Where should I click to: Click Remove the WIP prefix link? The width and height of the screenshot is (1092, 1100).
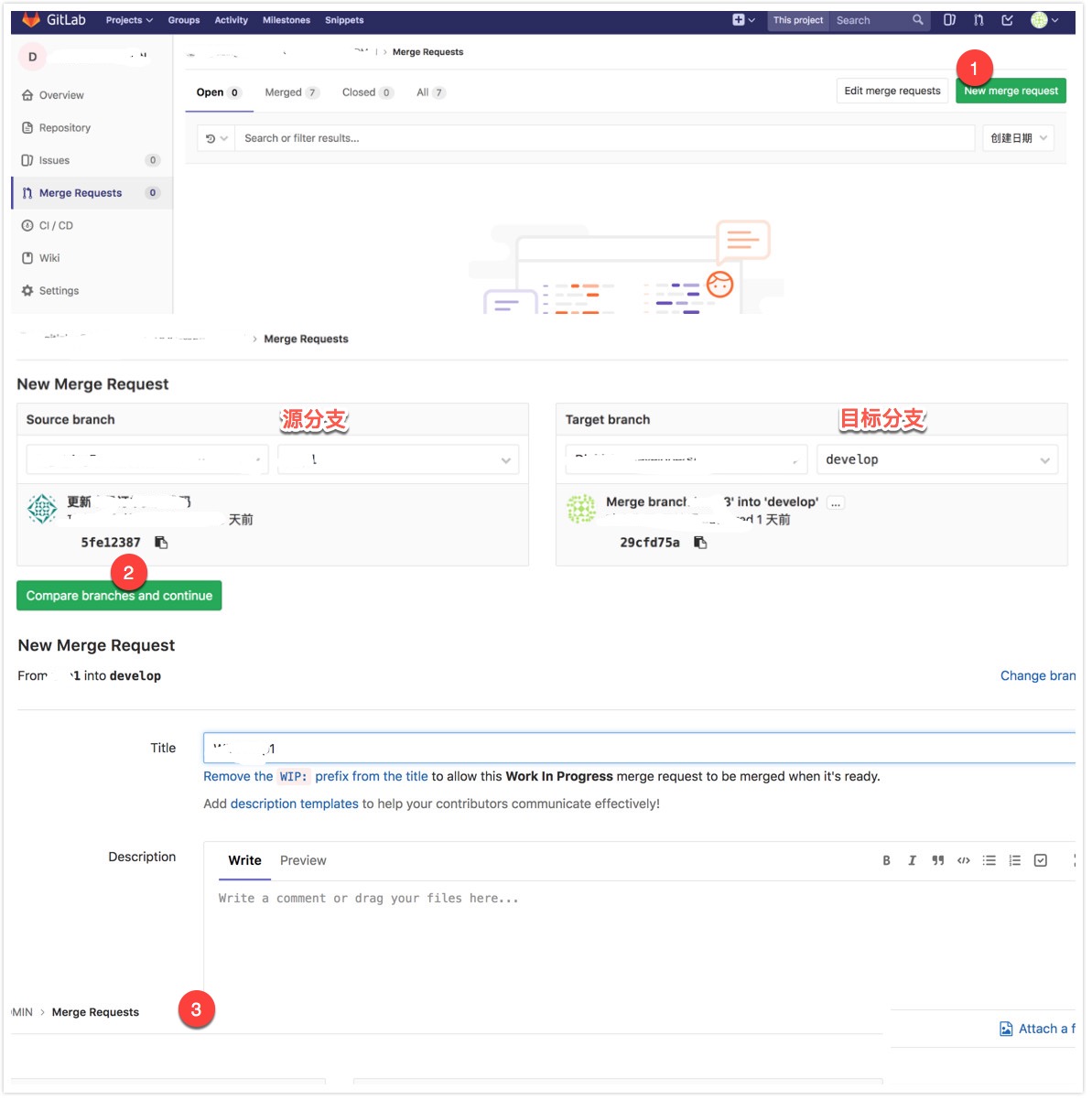click(316, 776)
